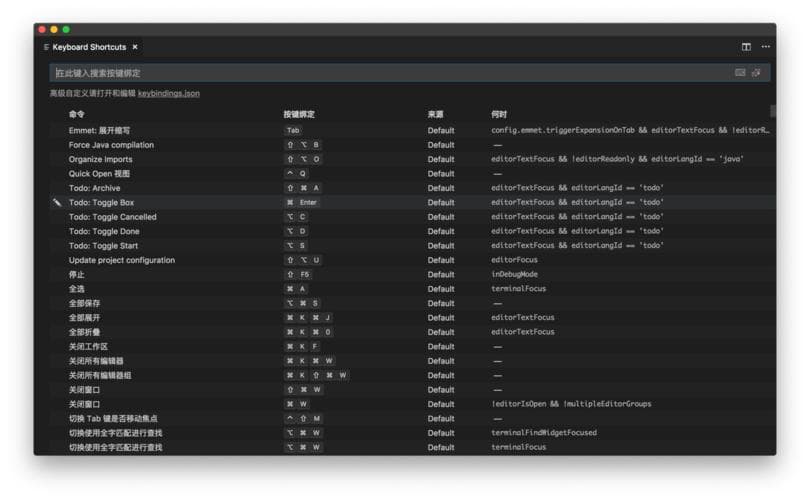Viewport: 810px width, 500px height.
Task: Click sort by precedence icon in search box
Action: pyautogui.click(x=756, y=73)
